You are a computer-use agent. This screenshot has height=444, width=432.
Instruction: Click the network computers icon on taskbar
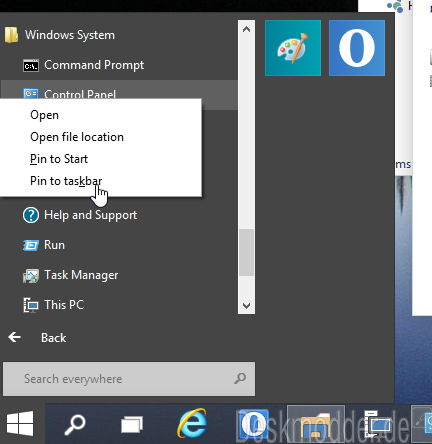(377, 424)
